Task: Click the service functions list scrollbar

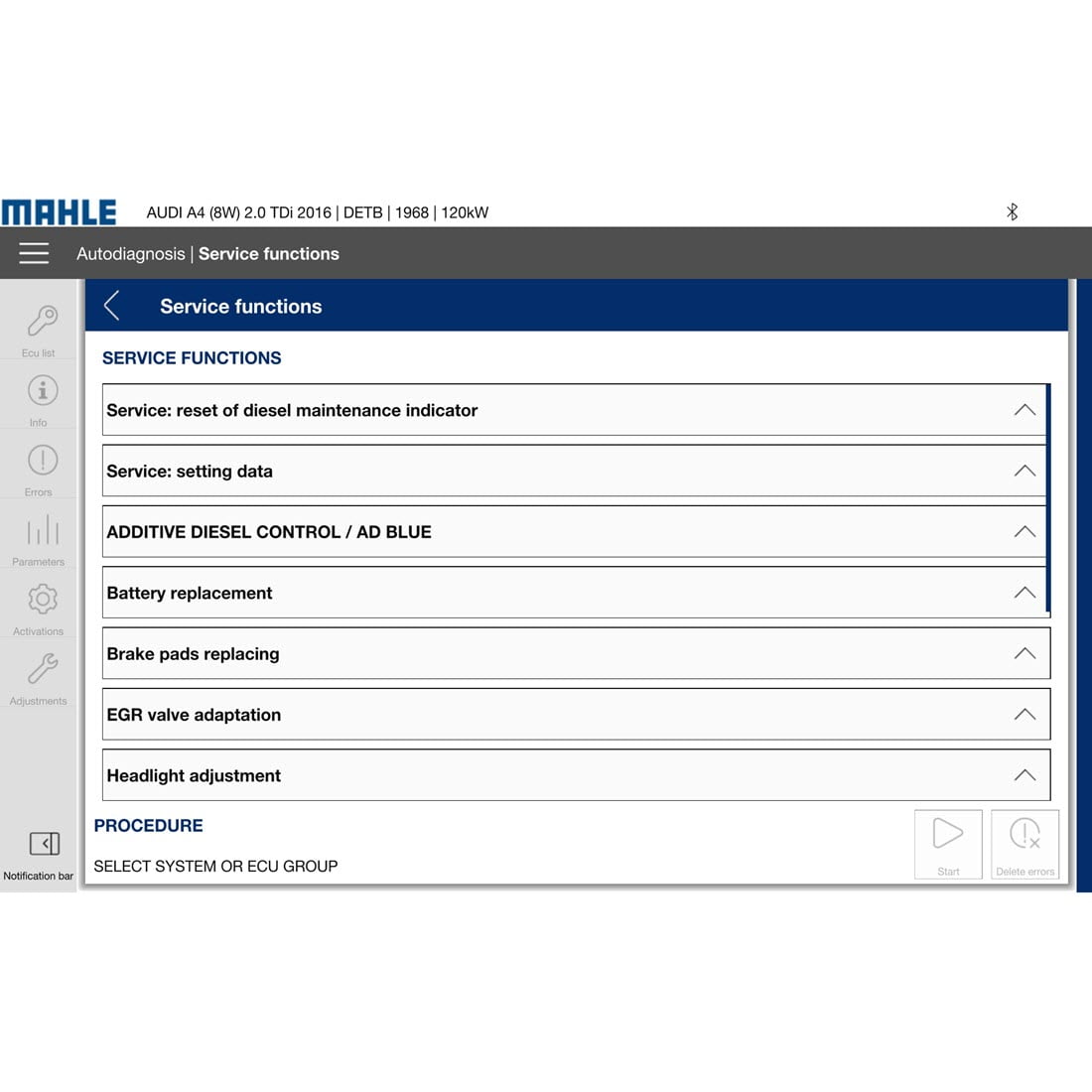Action: tap(1048, 499)
